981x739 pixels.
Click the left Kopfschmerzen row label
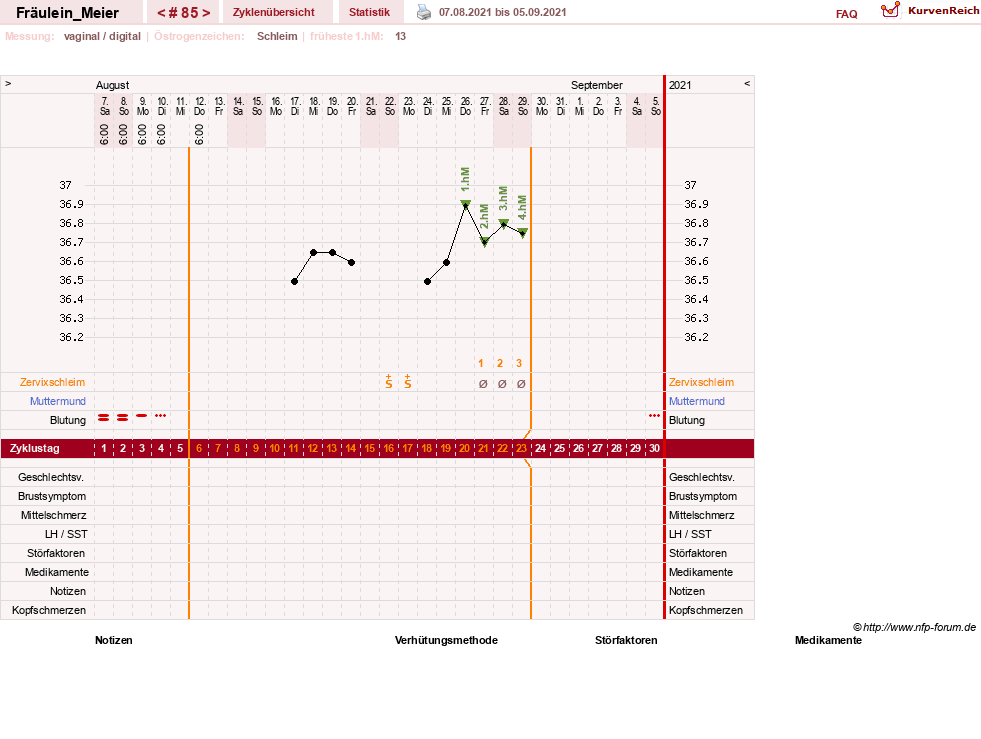49,610
